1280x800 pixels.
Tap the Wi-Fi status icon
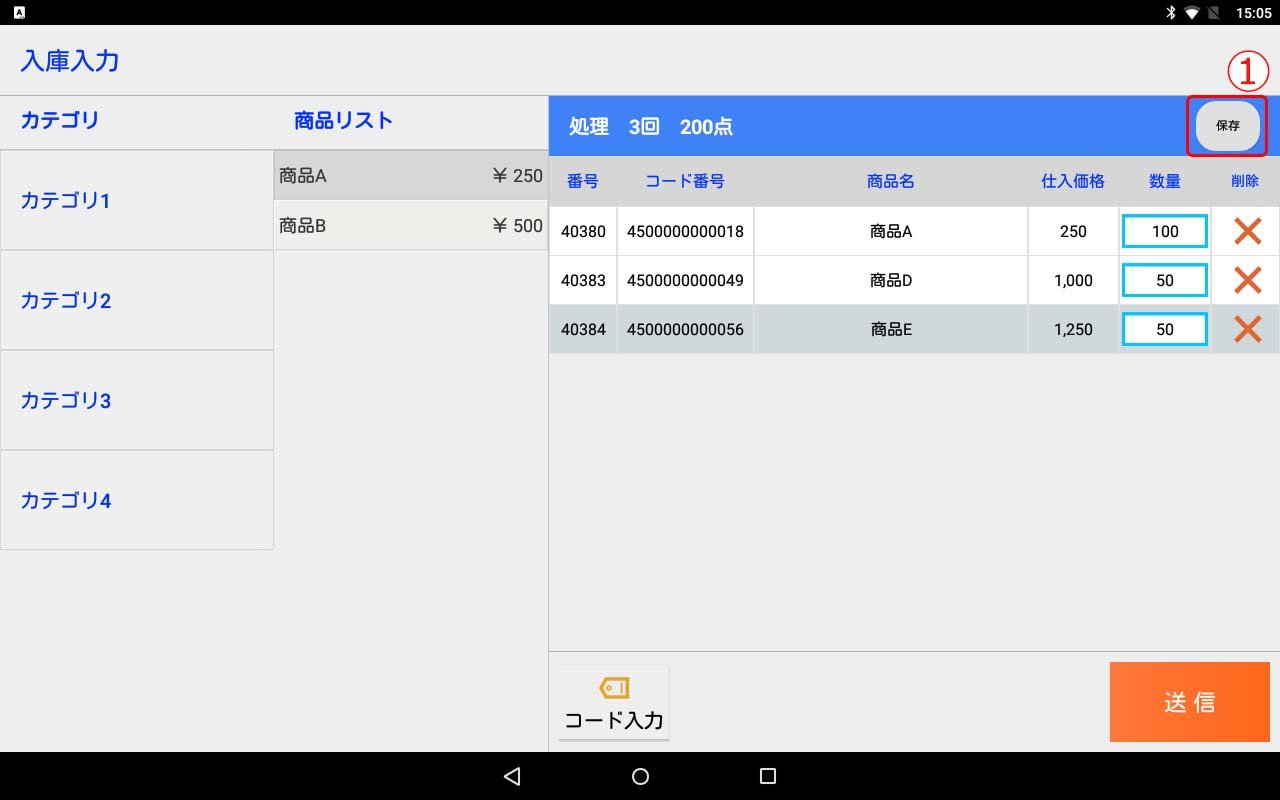click(1192, 13)
